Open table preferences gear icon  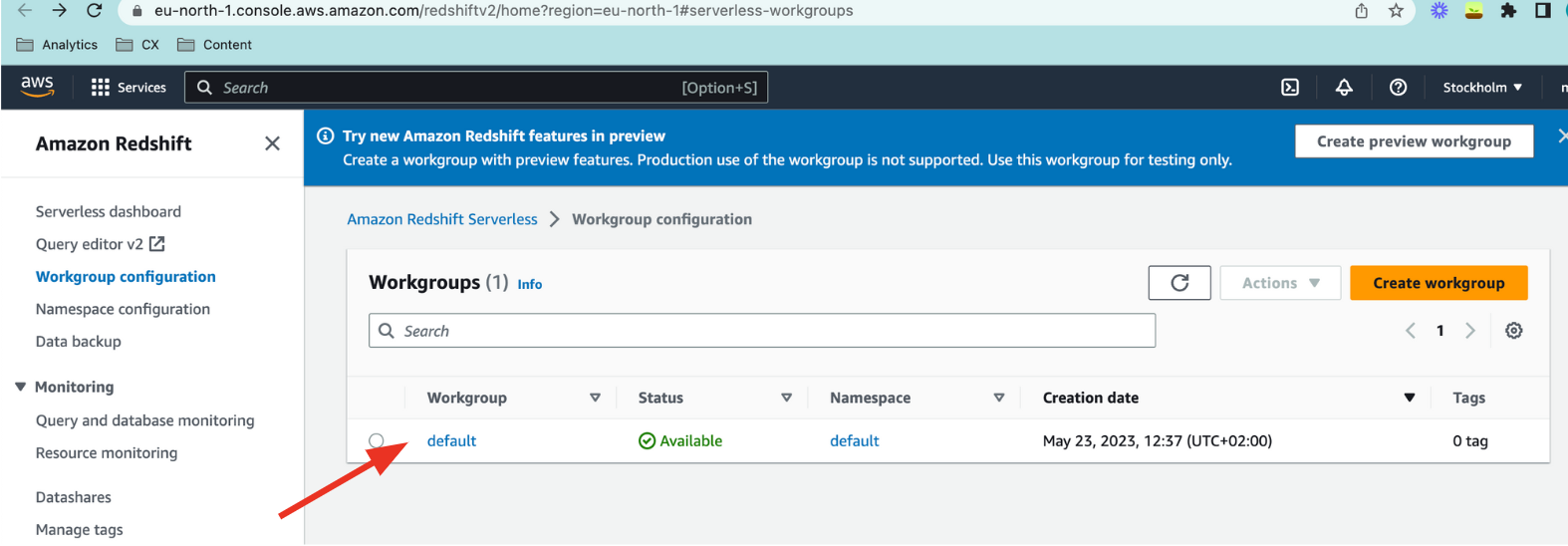point(1513,331)
